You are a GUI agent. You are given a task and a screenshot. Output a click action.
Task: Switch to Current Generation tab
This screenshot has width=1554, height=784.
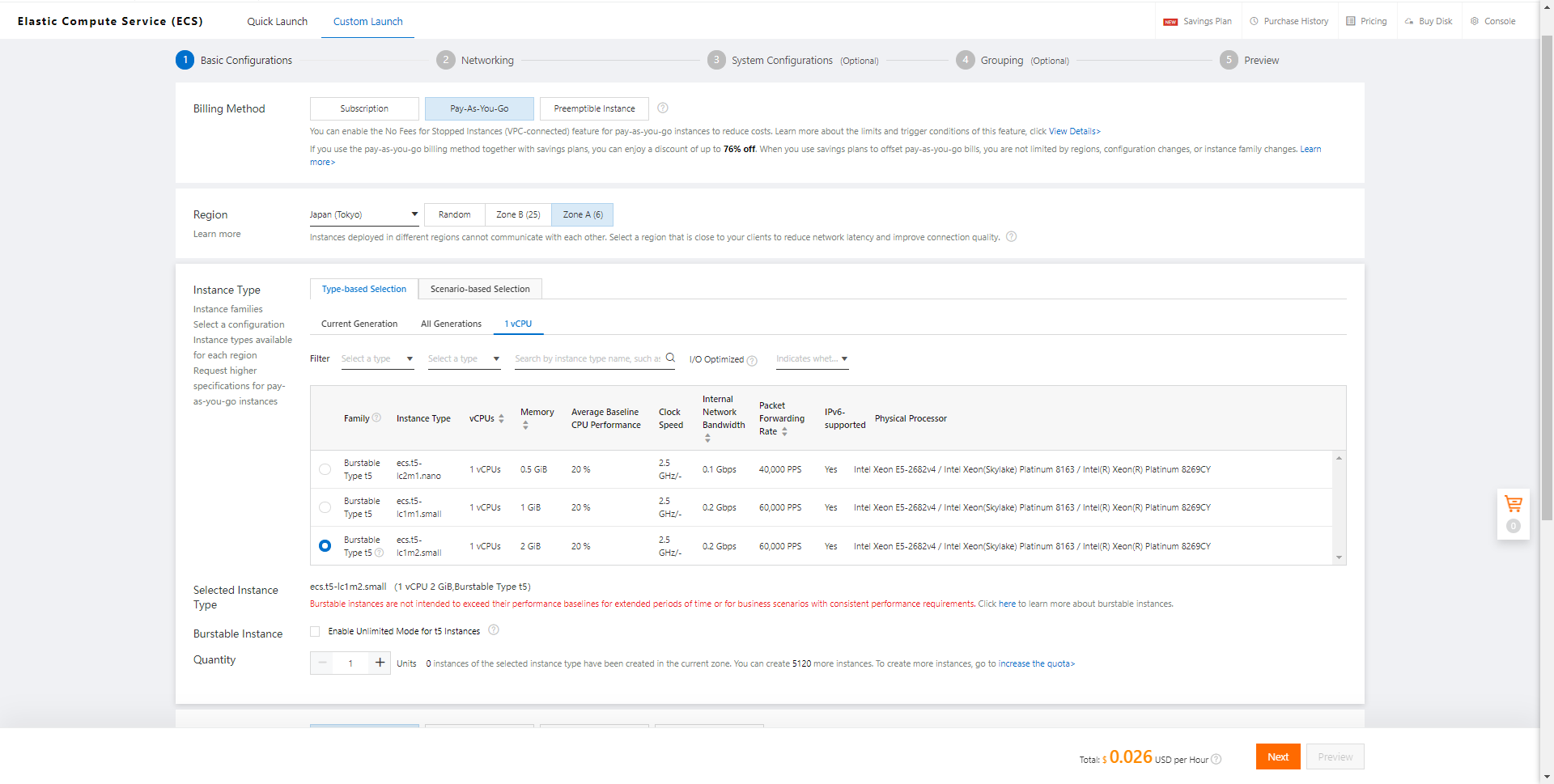359,324
